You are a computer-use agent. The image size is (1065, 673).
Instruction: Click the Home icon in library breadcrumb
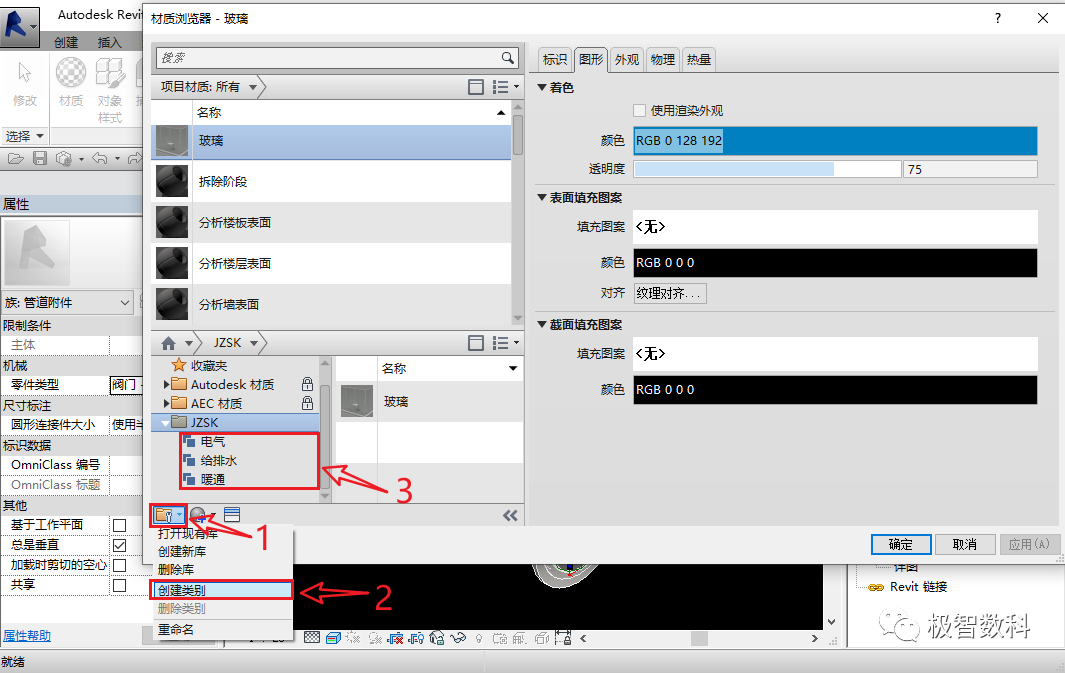coord(168,343)
